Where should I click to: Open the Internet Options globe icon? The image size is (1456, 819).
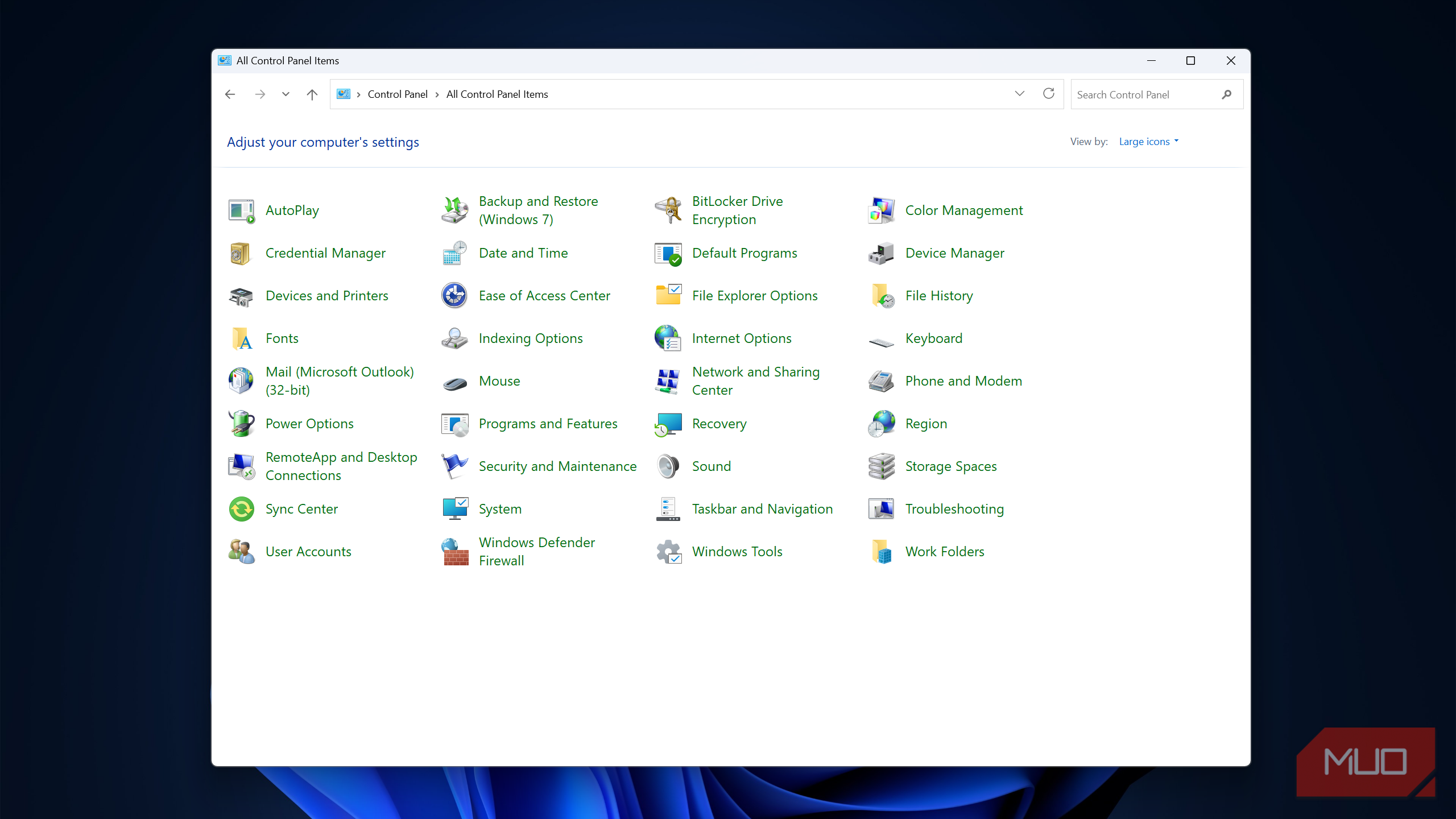[x=668, y=338]
